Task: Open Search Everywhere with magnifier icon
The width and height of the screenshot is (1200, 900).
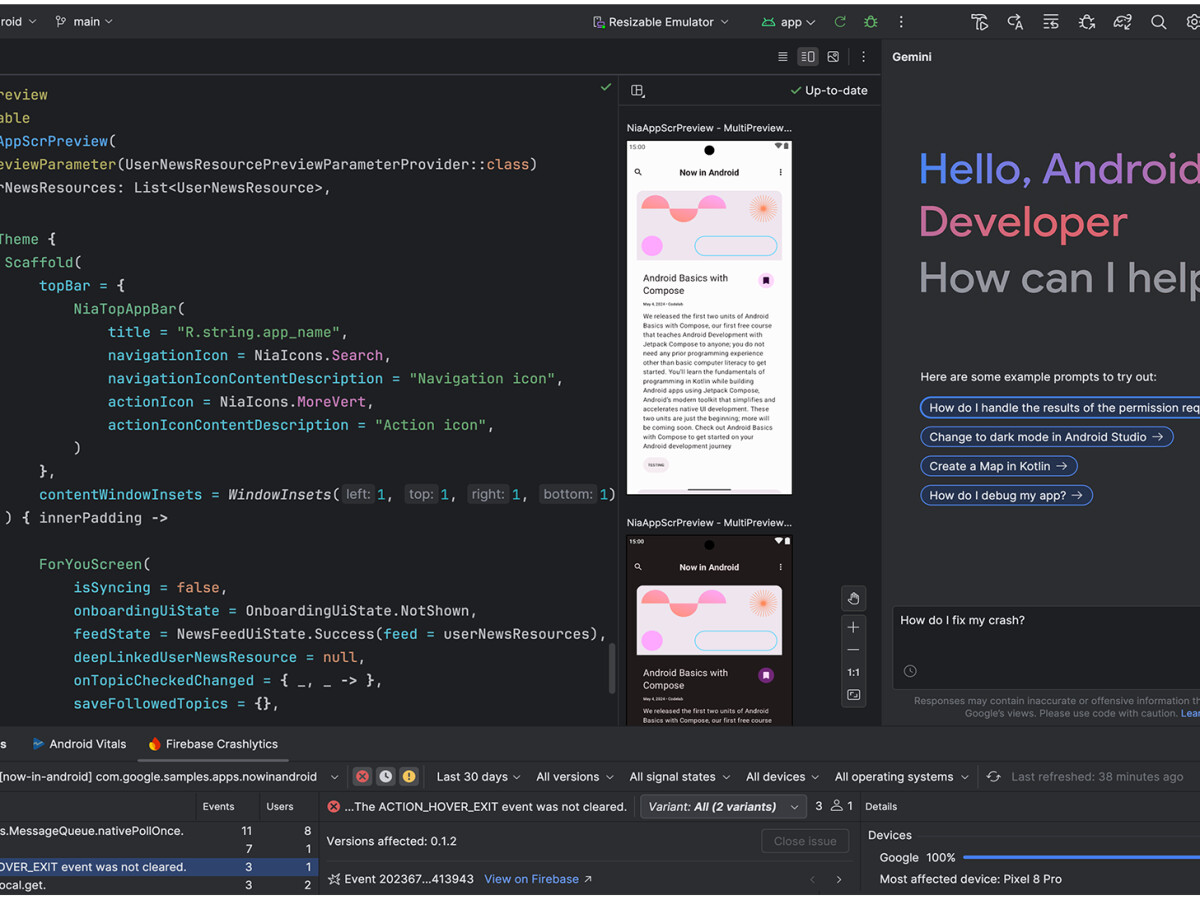Action: click(x=1158, y=21)
